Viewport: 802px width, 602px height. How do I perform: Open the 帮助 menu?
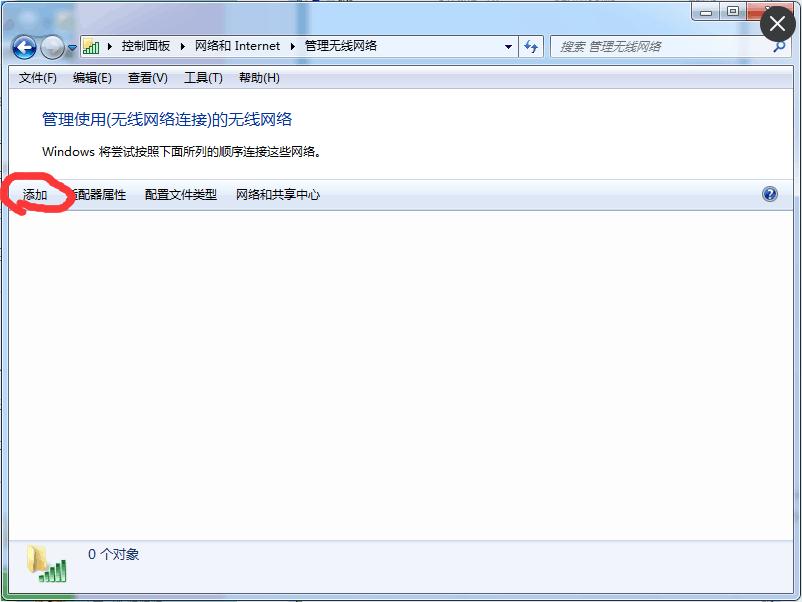(260, 78)
